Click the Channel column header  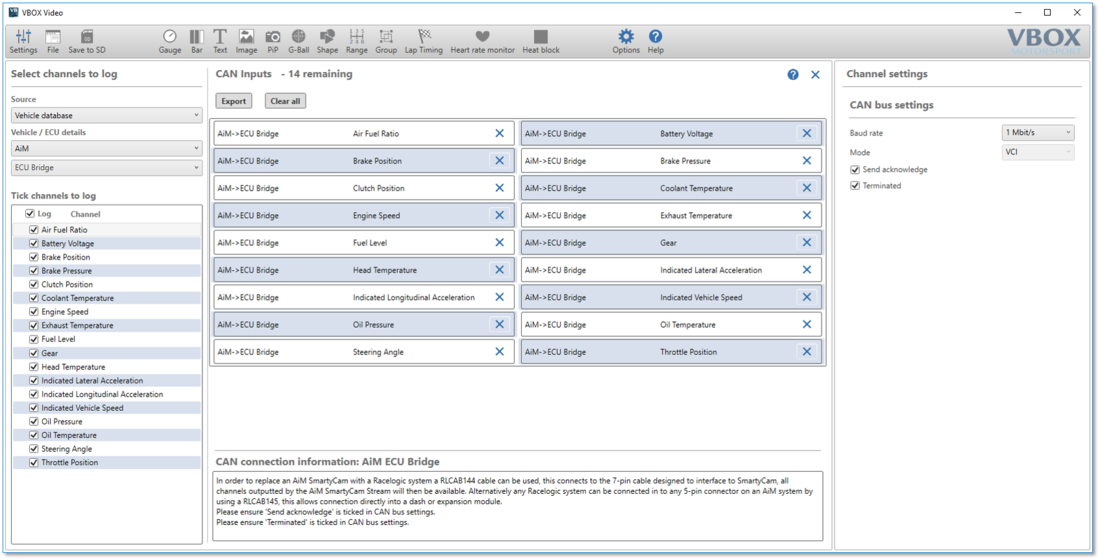coord(85,214)
